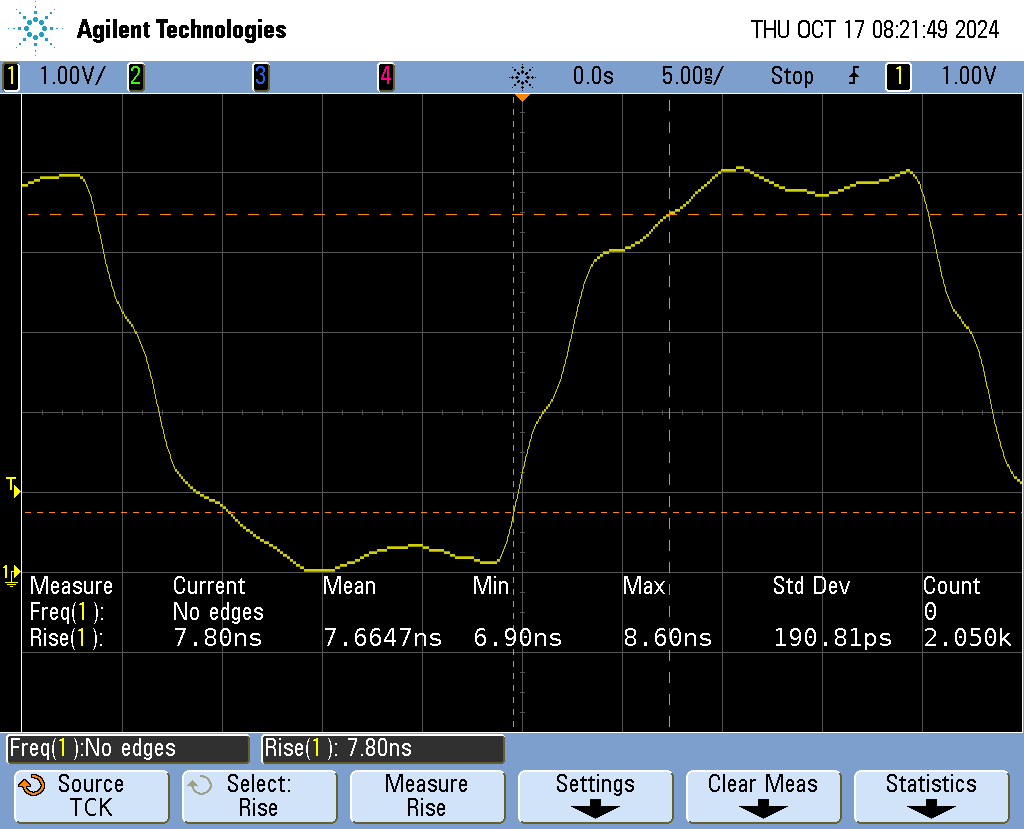This screenshot has width=1024, height=829.
Task: Click the channel 1 ground reference marker
Action: click(x=10, y=573)
